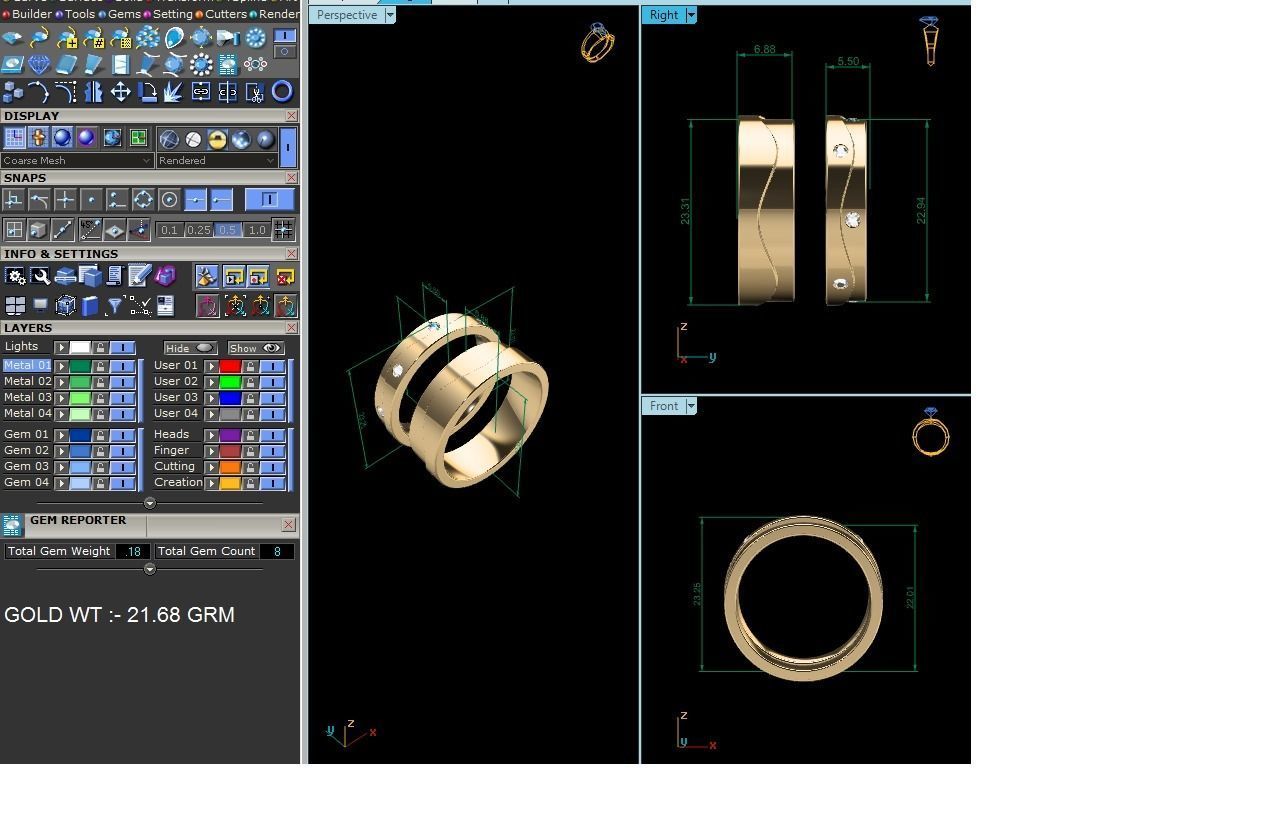Toggle the Gem 01 layer on/off switch
The height and width of the screenshot is (816, 1274).
(x=122, y=435)
